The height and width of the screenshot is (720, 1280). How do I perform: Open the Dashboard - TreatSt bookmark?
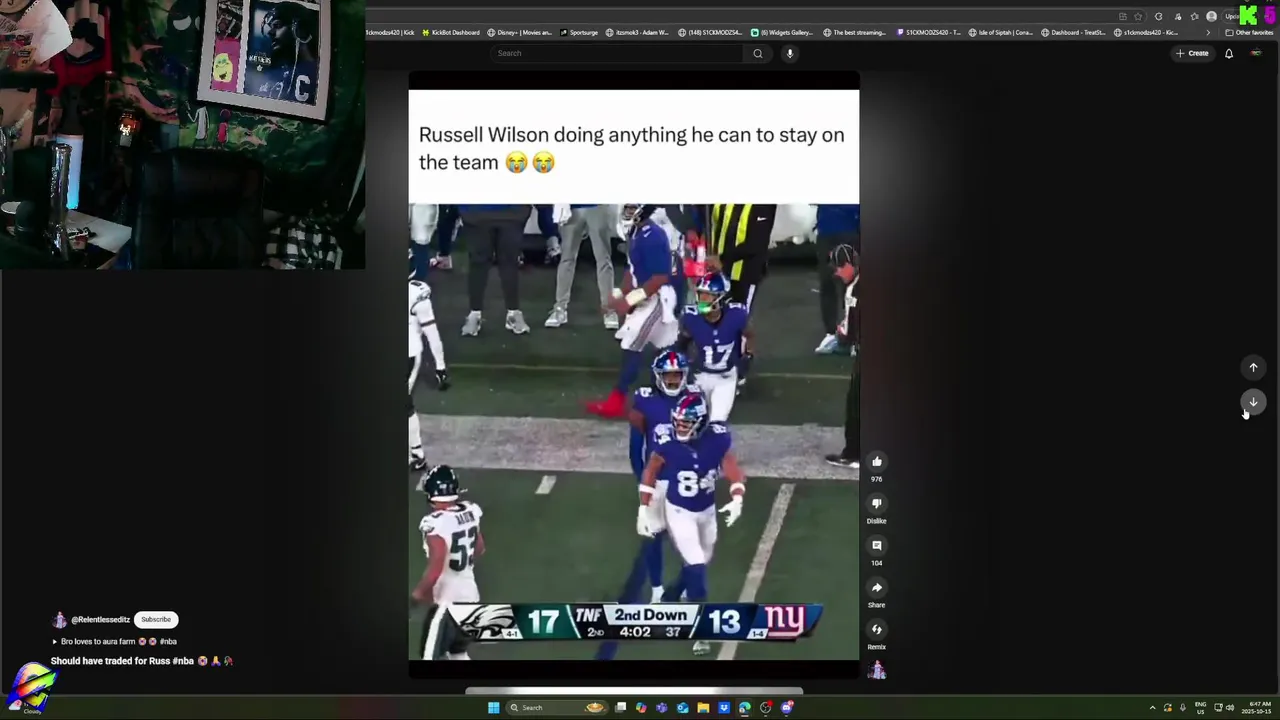coord(1074,32)
